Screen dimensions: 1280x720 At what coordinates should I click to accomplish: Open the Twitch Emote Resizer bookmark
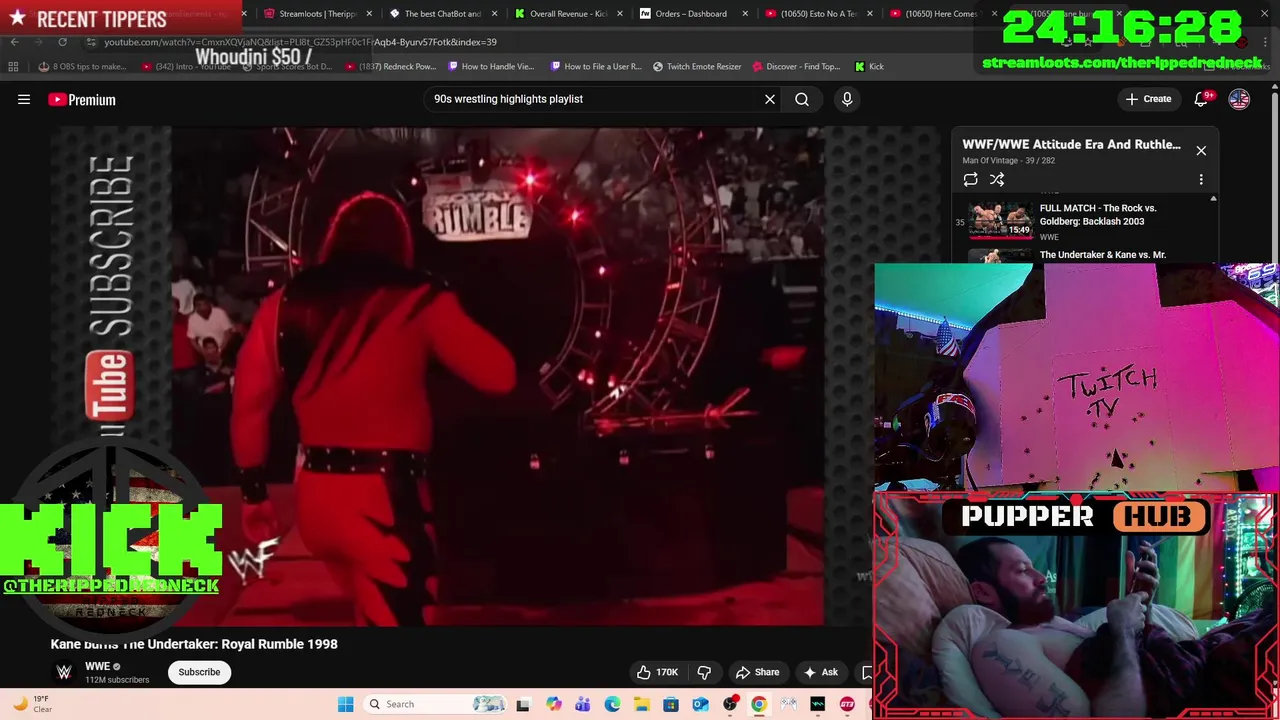click(x=697, y=67)
